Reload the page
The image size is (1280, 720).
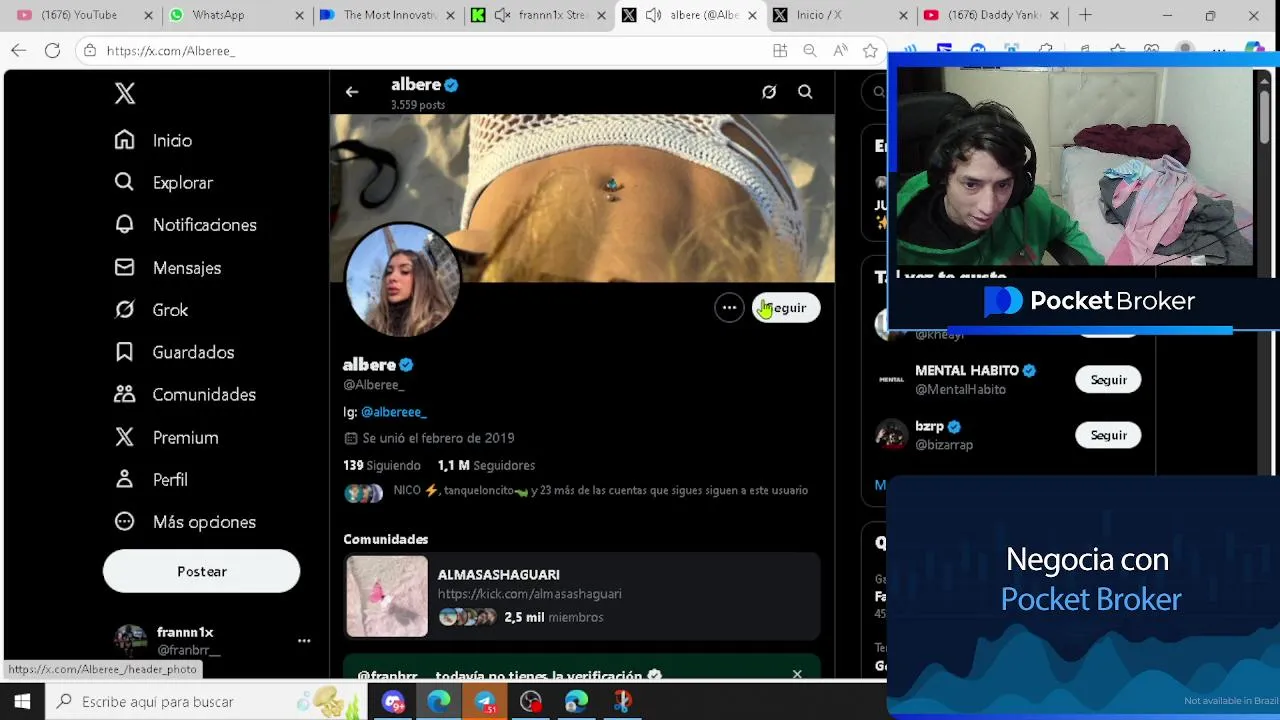(52, 50)
